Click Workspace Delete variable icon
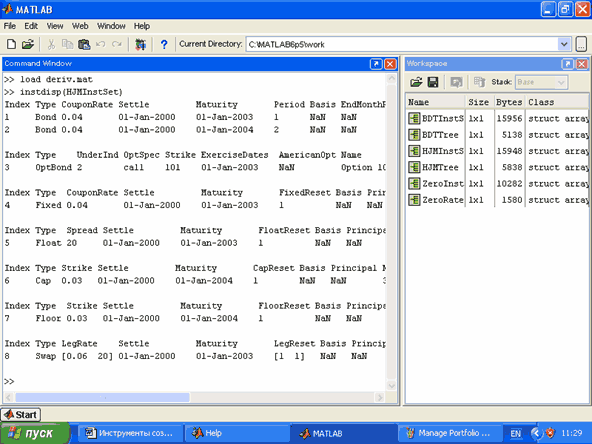 coord(479,82)
